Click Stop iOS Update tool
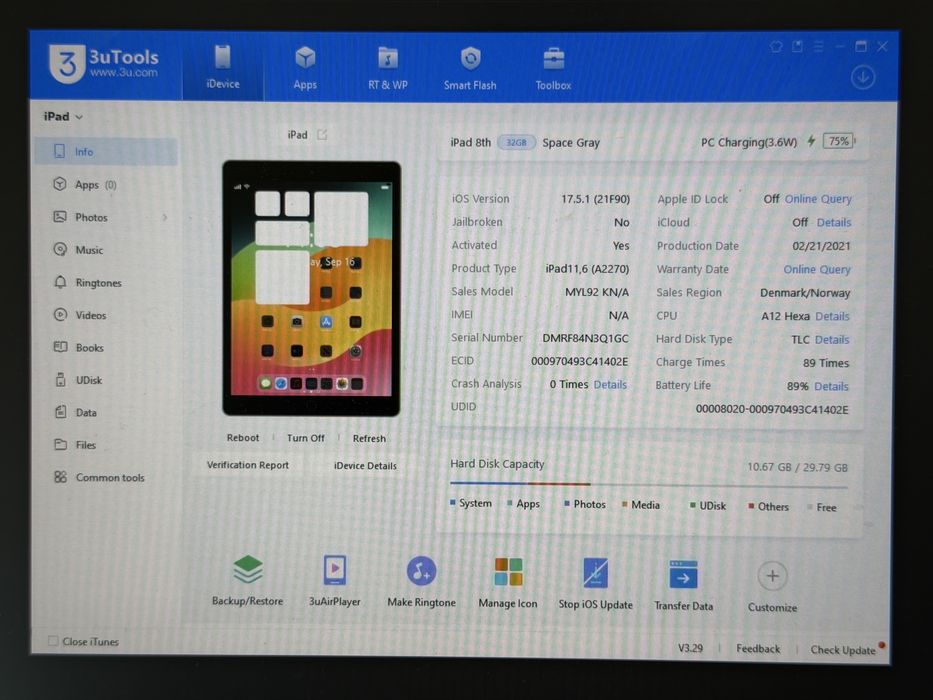The width and height of the screenshot is (933, 700). point(595,584)
